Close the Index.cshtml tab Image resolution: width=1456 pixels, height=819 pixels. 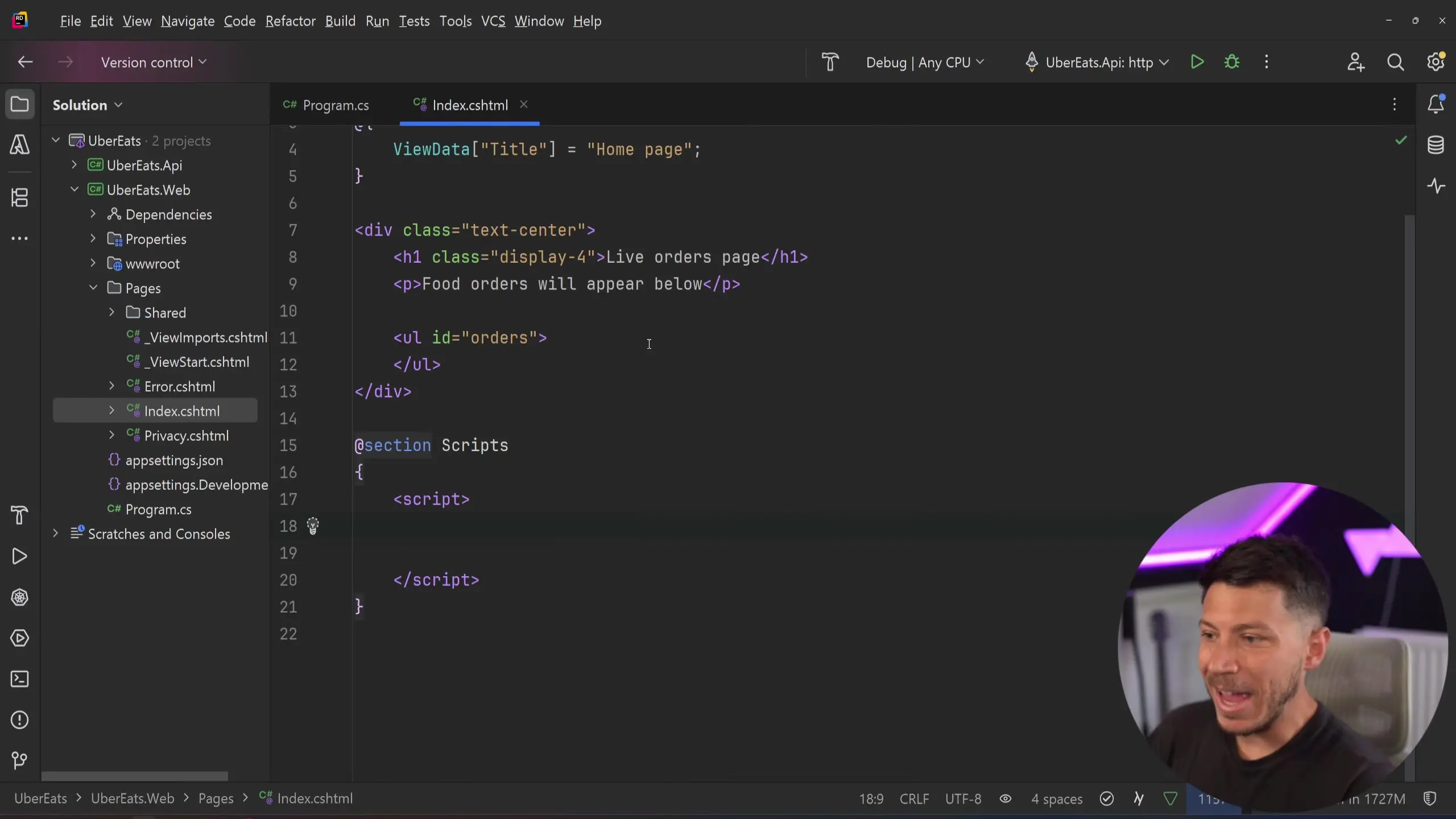point(524,105)
